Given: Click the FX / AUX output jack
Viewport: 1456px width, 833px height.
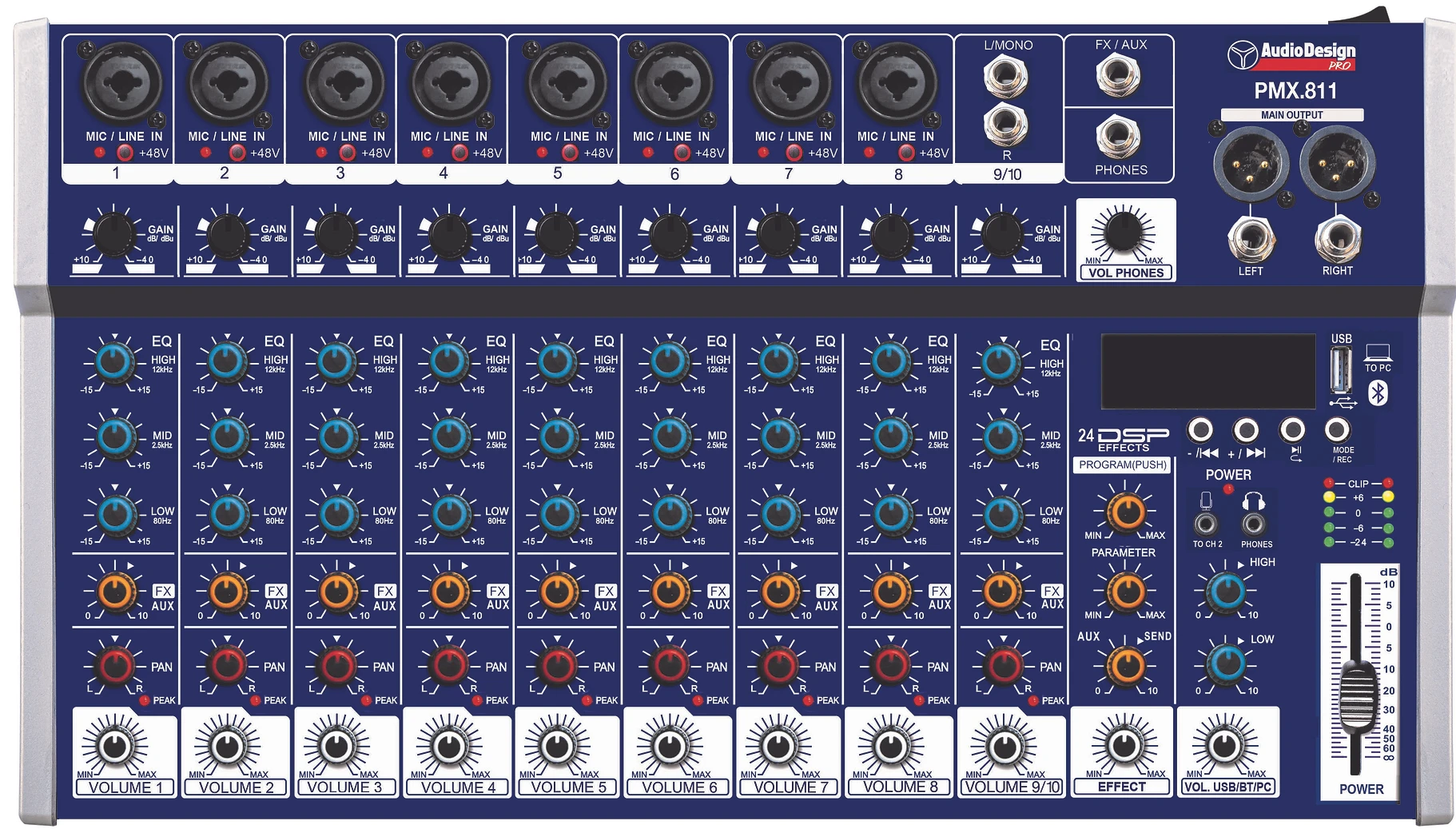Looking at the screenshot, I should click(1118, 75).
